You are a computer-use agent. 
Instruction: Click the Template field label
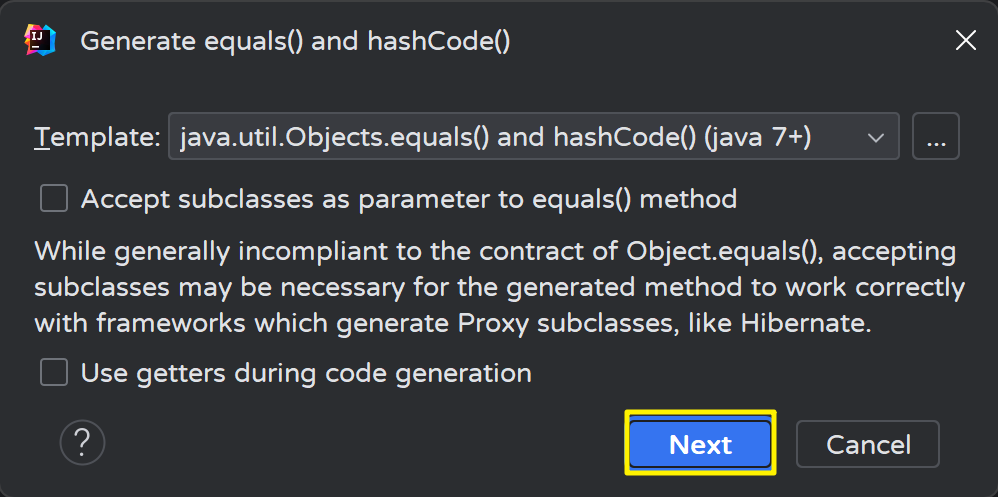(97, 138)
